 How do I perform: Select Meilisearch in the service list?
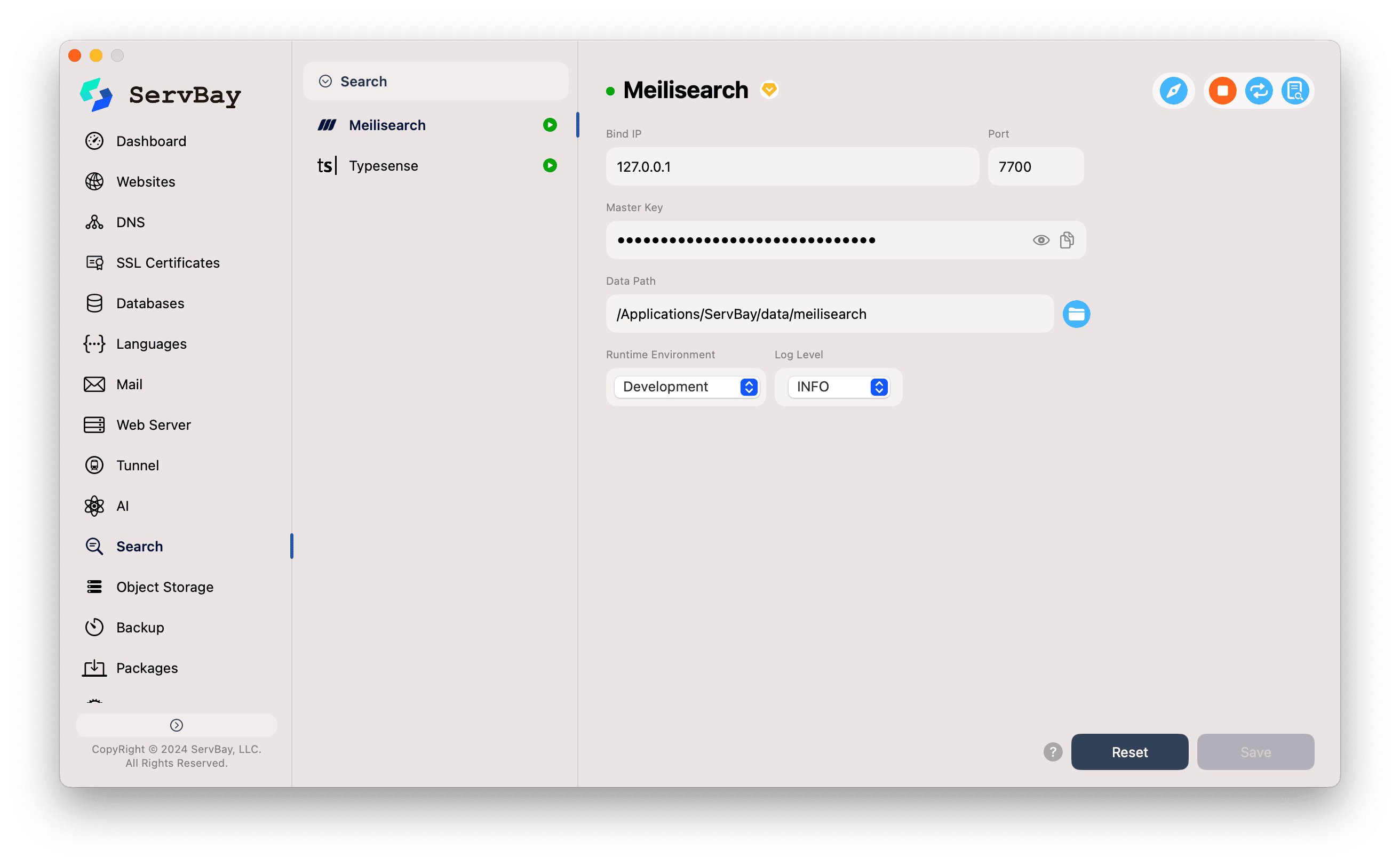tap(436, 125)
